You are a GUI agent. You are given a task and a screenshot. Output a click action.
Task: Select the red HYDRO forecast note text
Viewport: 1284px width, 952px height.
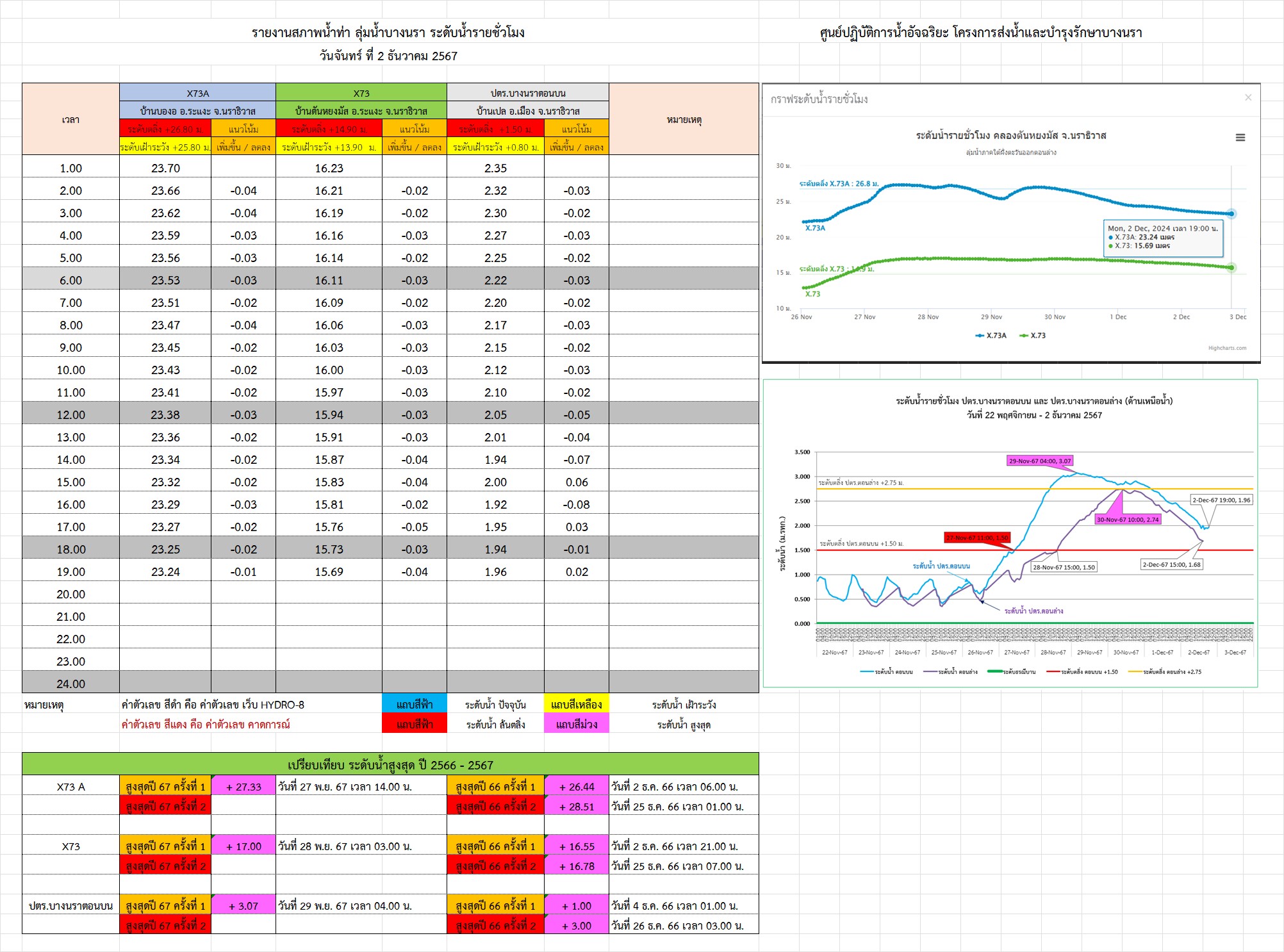point(206,724)
